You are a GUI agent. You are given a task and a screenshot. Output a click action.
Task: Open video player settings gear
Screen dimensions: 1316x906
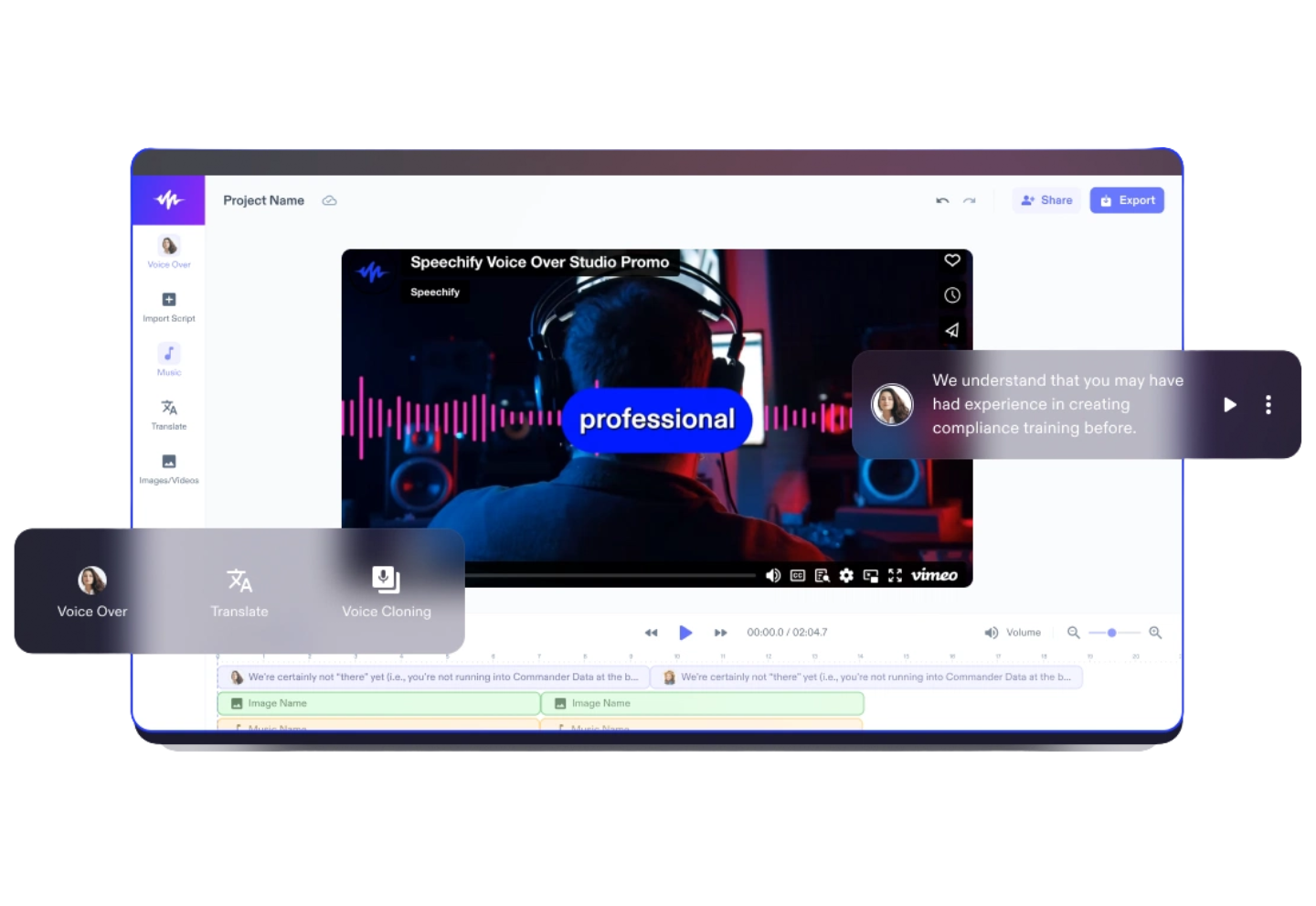846,575
